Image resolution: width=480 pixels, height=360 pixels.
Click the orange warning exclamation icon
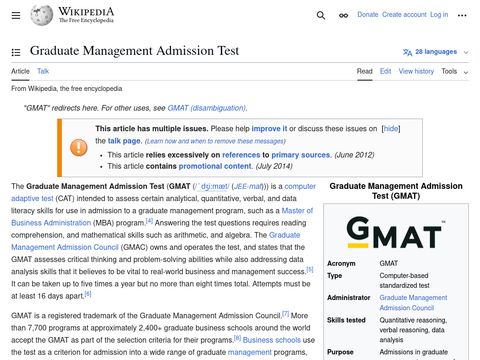click(x=79, y=147)
